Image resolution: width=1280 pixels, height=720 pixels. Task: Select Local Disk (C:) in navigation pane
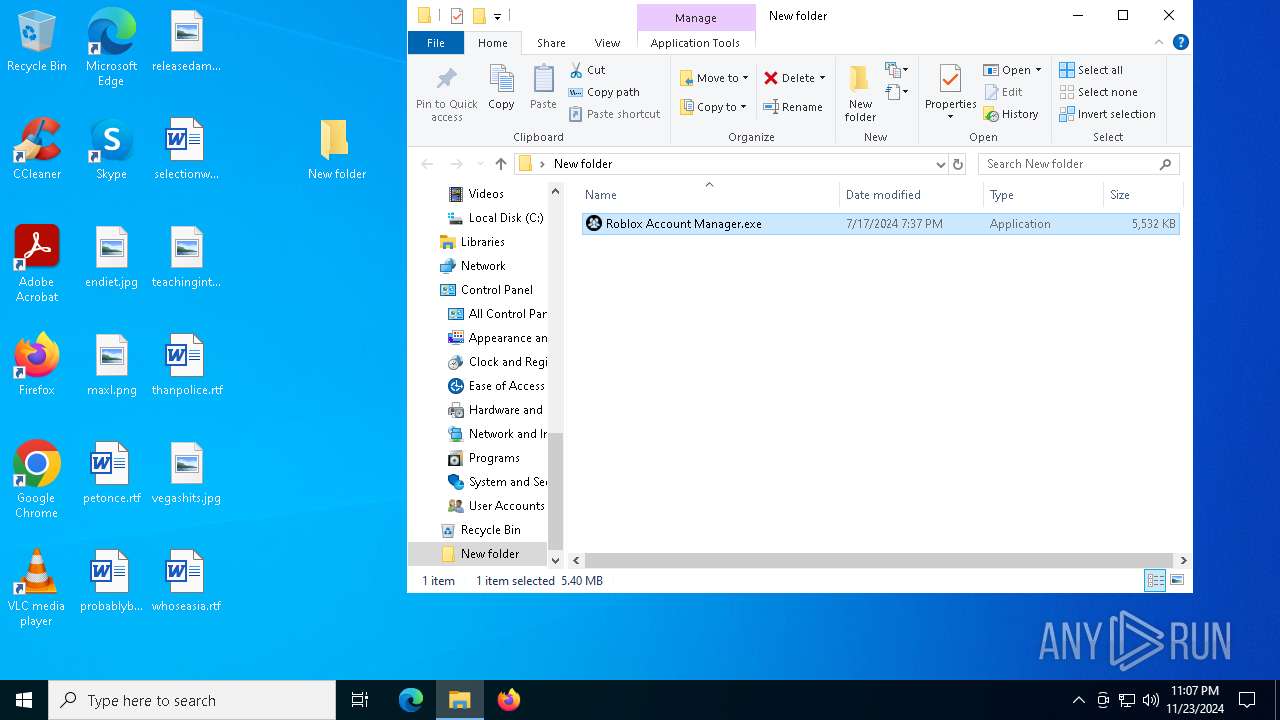[x=495, y=218]
